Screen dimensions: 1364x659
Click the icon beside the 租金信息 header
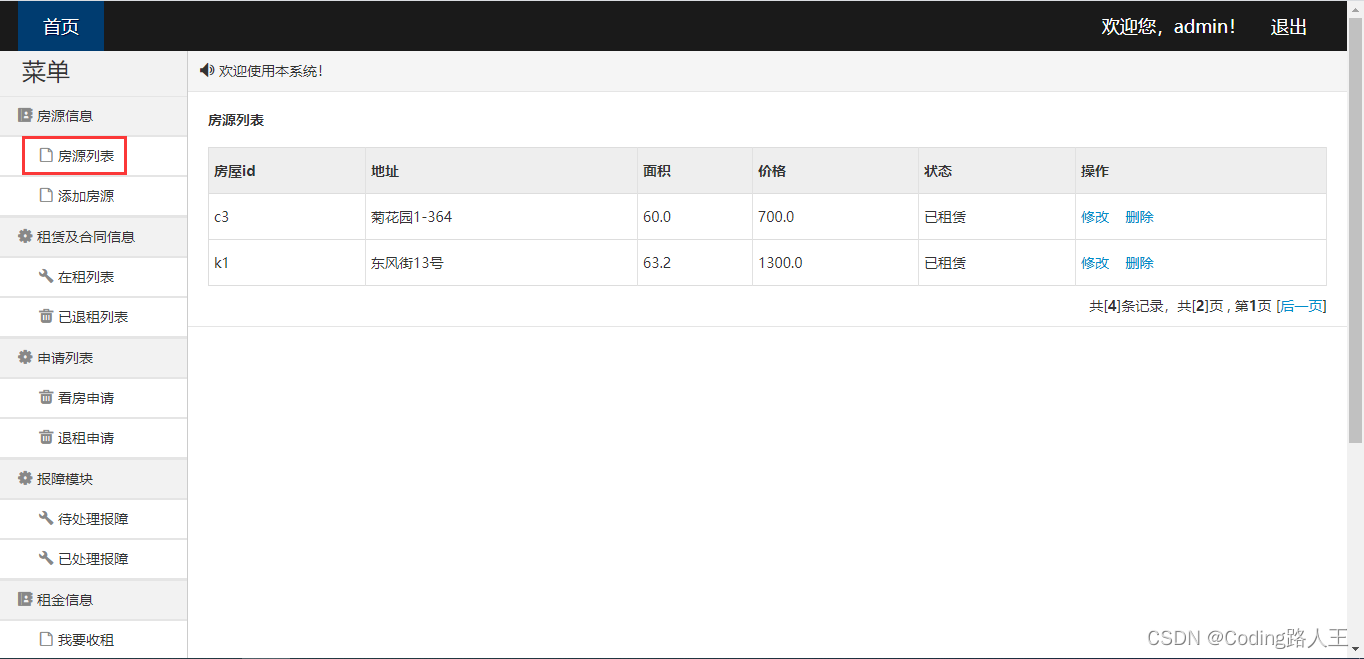coord(25,599)
